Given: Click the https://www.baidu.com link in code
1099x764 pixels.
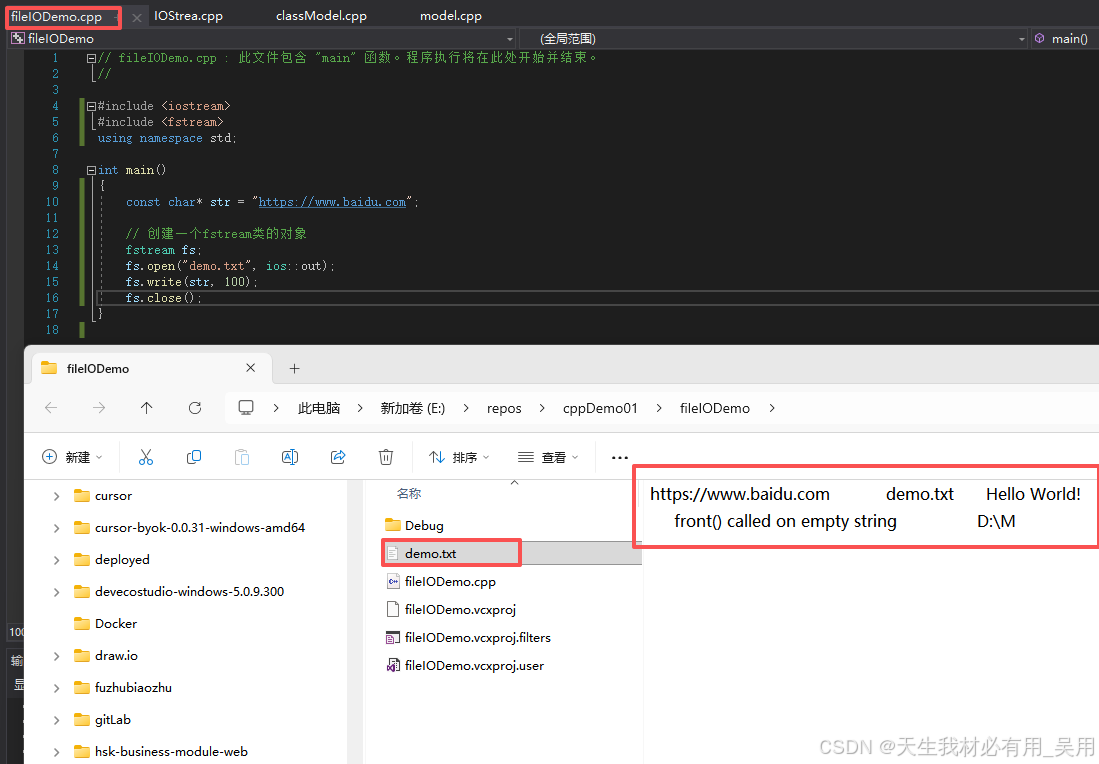Looking at the screenshot, I should [x=332, y=202].
